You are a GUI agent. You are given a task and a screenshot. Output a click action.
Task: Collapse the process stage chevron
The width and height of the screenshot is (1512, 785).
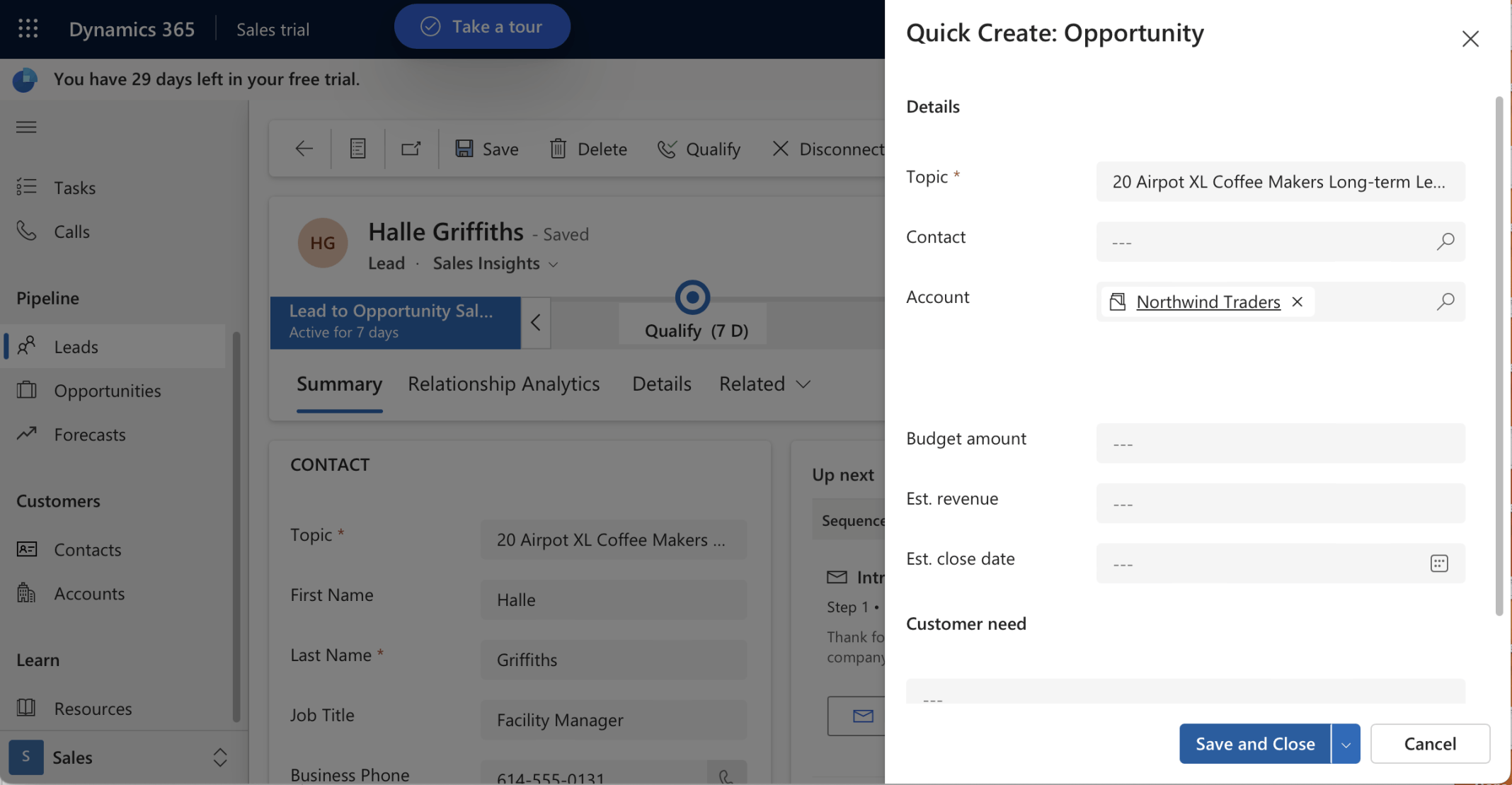[x=535, y=323]
